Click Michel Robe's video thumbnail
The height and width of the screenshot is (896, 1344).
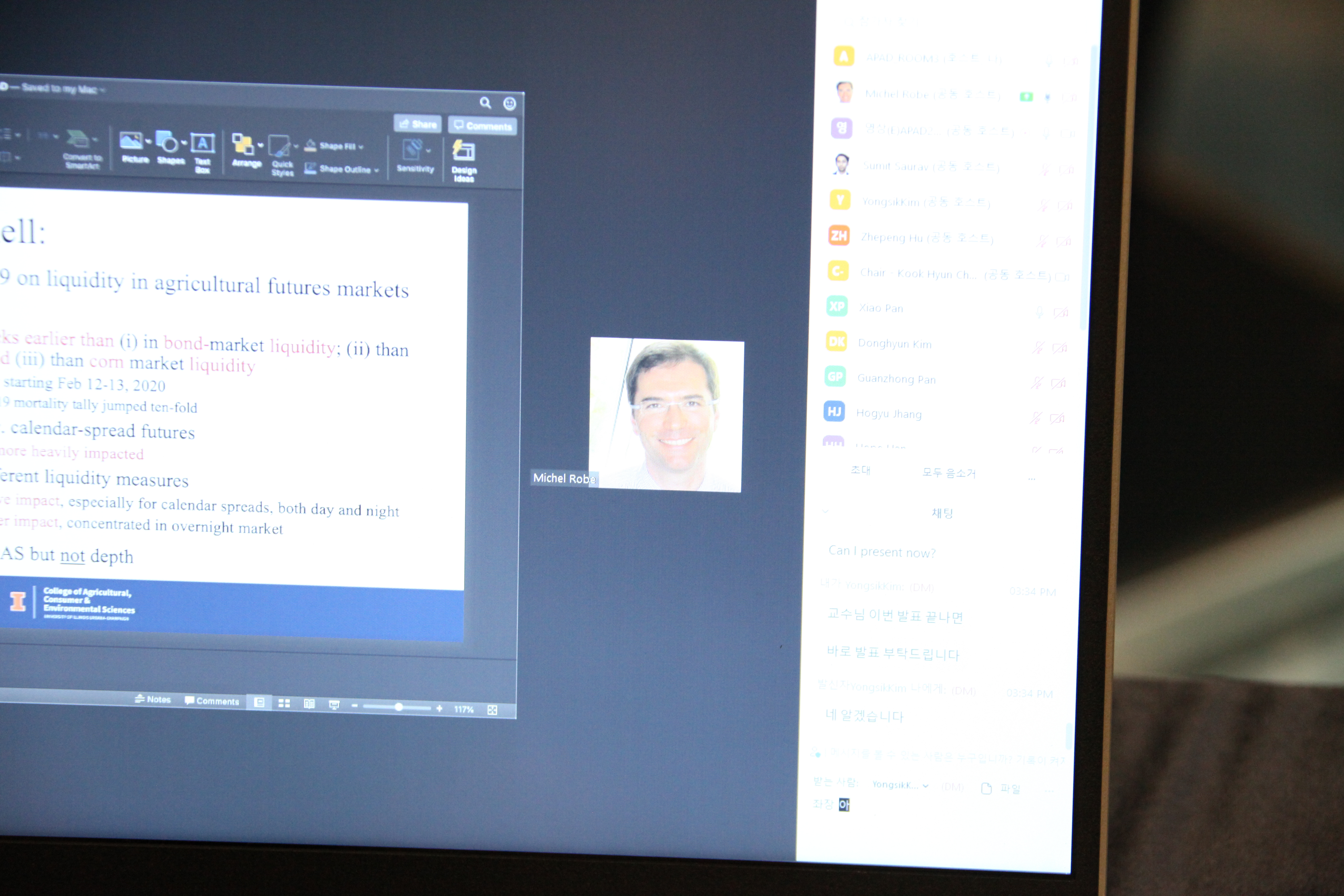tap(666, 415)
